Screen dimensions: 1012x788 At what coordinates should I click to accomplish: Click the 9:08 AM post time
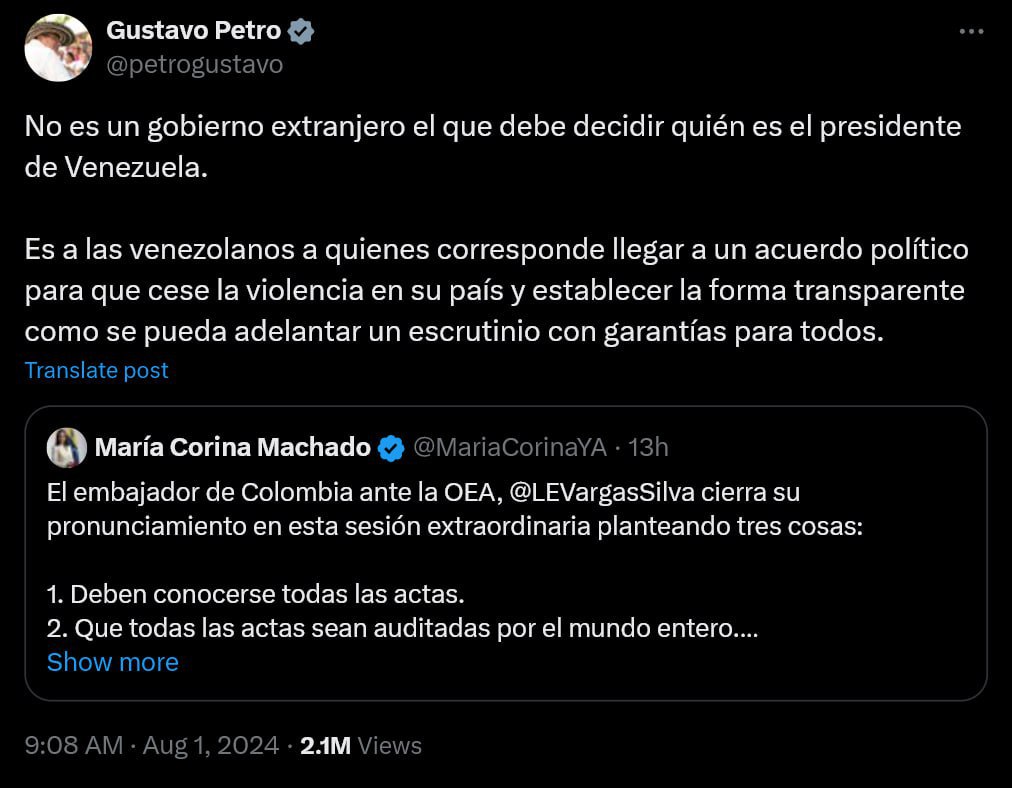tap(73, 746)
